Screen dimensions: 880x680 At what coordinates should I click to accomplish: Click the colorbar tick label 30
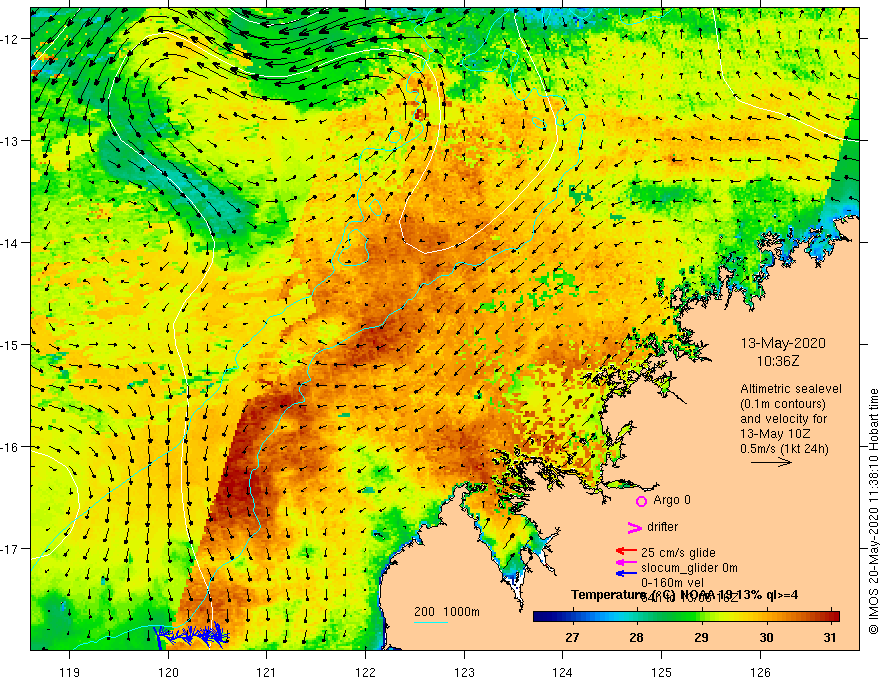click(766, 638)
